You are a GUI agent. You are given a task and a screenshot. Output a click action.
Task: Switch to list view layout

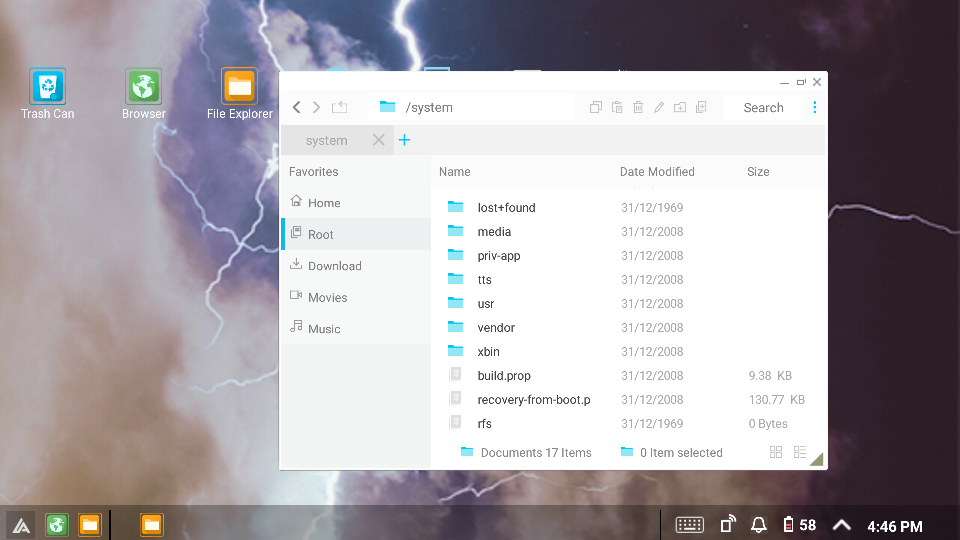tap(800, 452)
